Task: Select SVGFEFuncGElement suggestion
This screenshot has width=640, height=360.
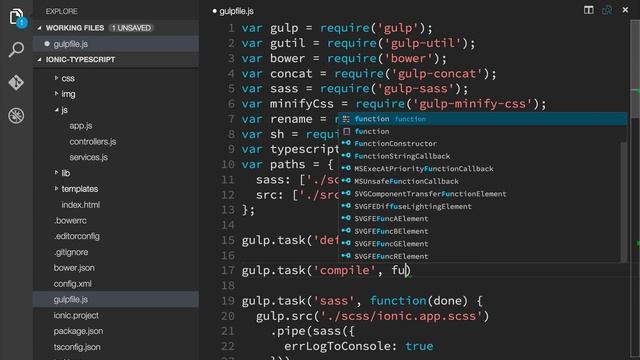Action: pos(480,244)
